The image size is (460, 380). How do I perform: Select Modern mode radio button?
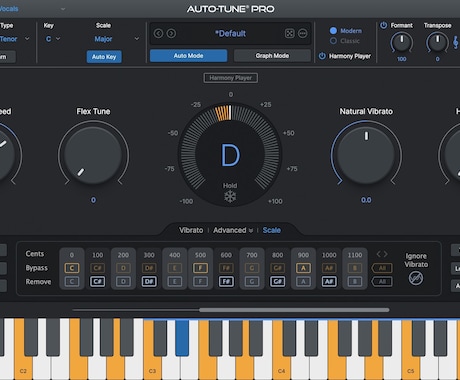(x=333, y=31)
